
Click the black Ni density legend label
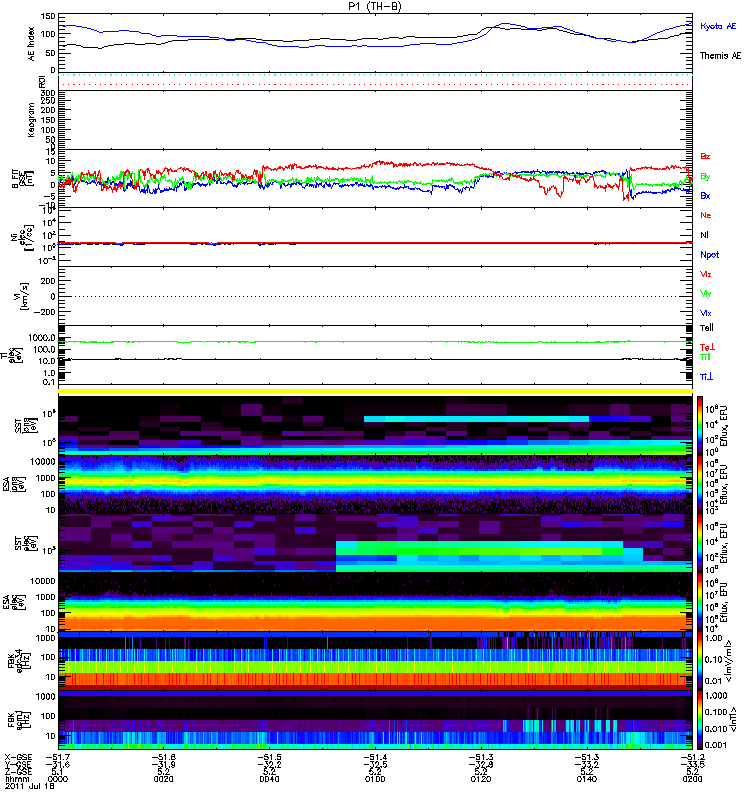pos(705,235)
